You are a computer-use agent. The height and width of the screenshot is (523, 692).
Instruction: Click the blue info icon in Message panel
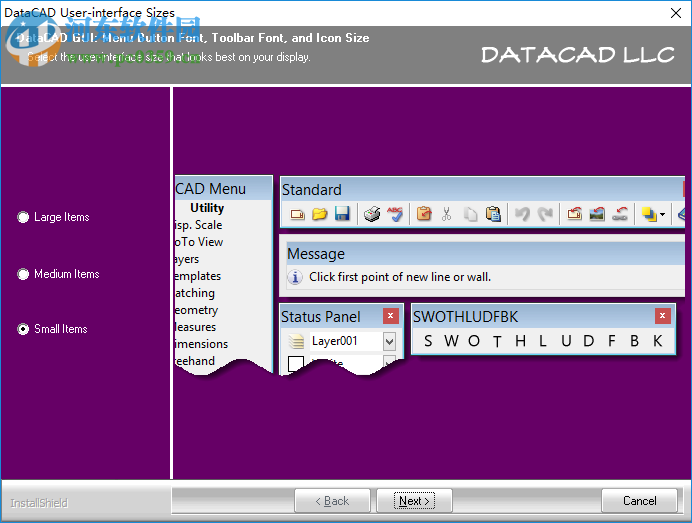click(295, 277)
